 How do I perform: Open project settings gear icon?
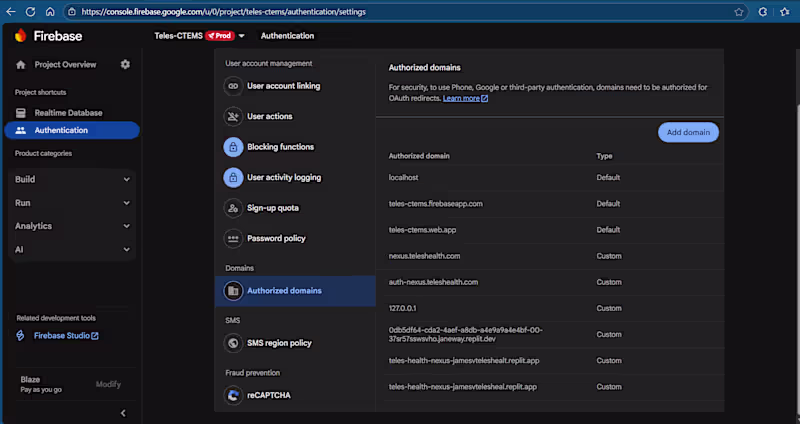(125, 64)
